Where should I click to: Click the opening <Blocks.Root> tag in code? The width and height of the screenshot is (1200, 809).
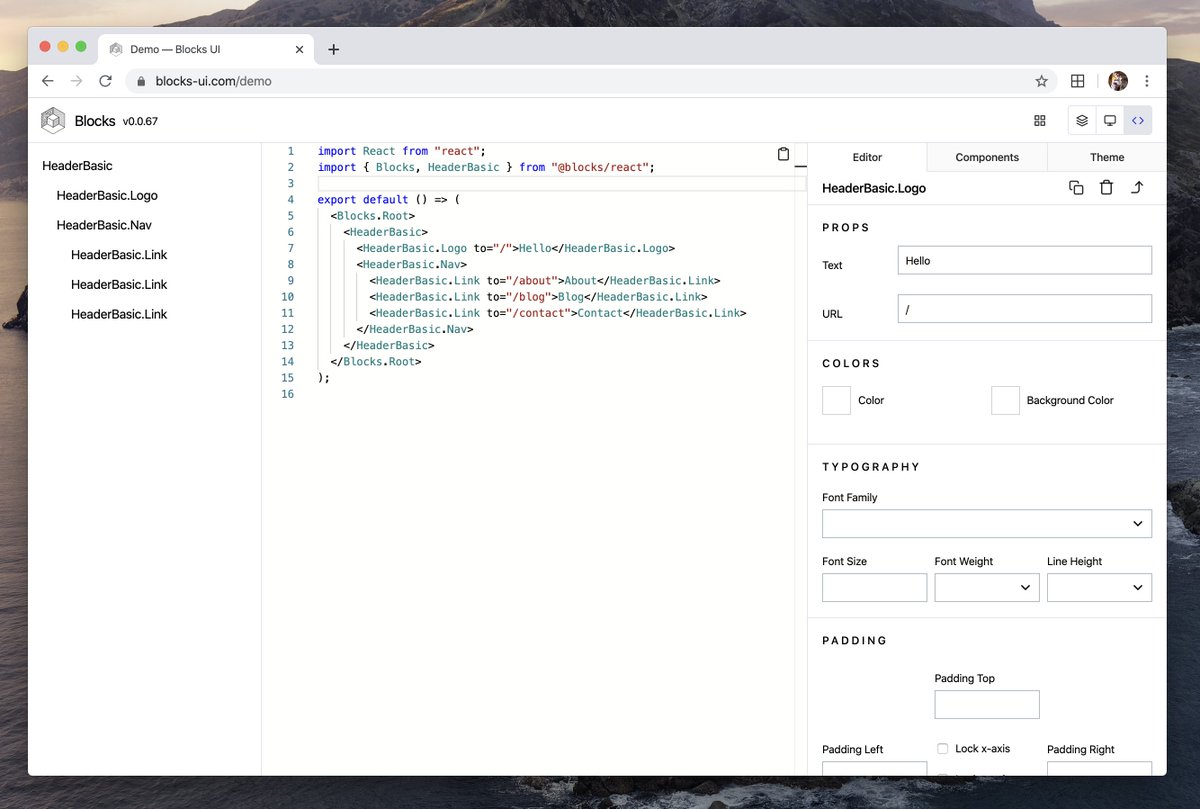pyautogui.click(x=372, y=216)
